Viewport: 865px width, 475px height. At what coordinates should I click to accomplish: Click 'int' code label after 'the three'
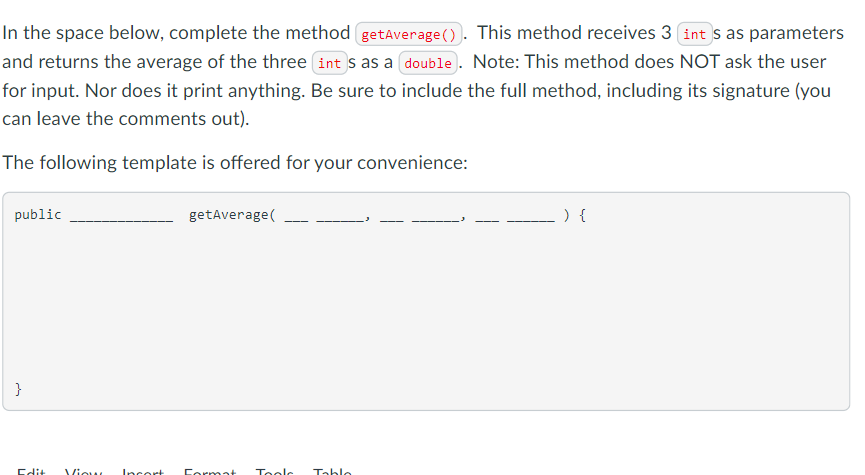point(329,63)
